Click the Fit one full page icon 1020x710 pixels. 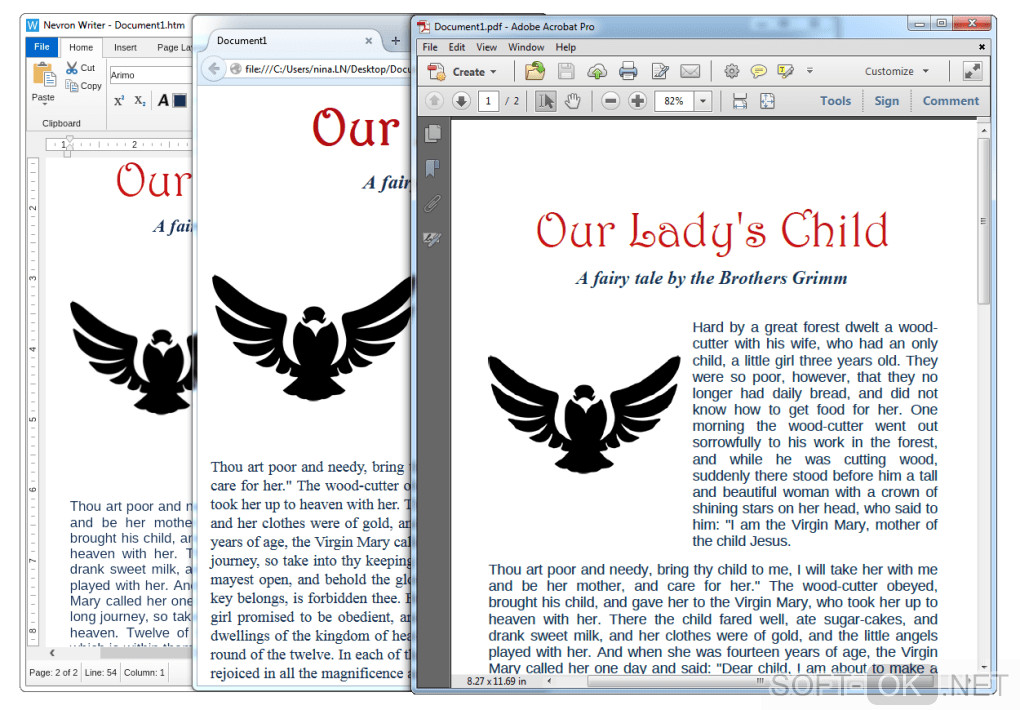click(x=768, y=101)
